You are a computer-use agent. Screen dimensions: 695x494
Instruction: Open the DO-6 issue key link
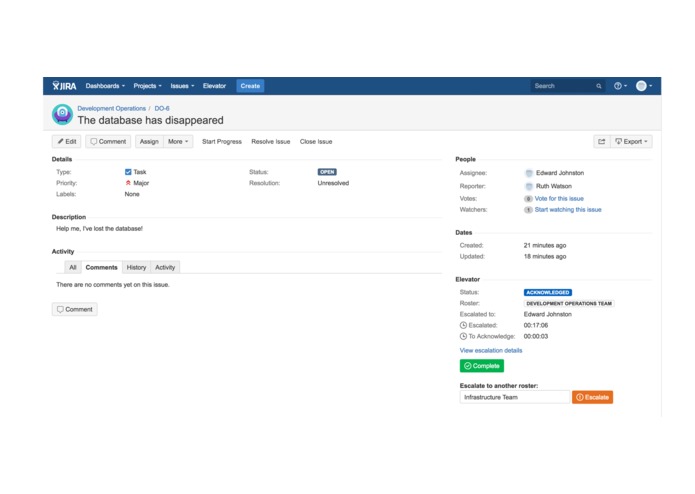162,108
